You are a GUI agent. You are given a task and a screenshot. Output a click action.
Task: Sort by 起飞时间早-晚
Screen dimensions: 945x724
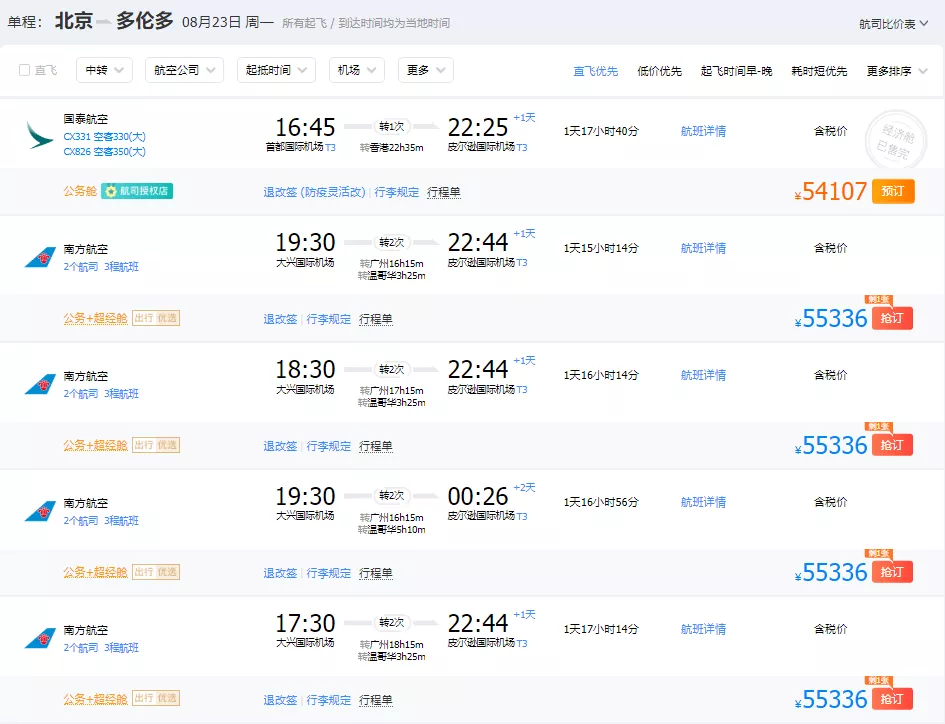tap(736, 71)
